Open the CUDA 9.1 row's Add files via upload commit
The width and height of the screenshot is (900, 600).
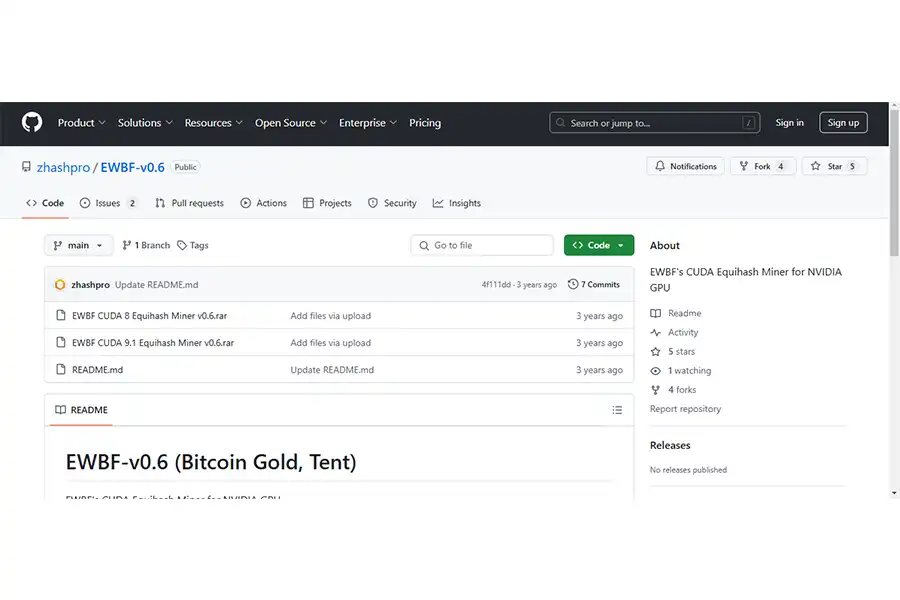pos(331,343)
